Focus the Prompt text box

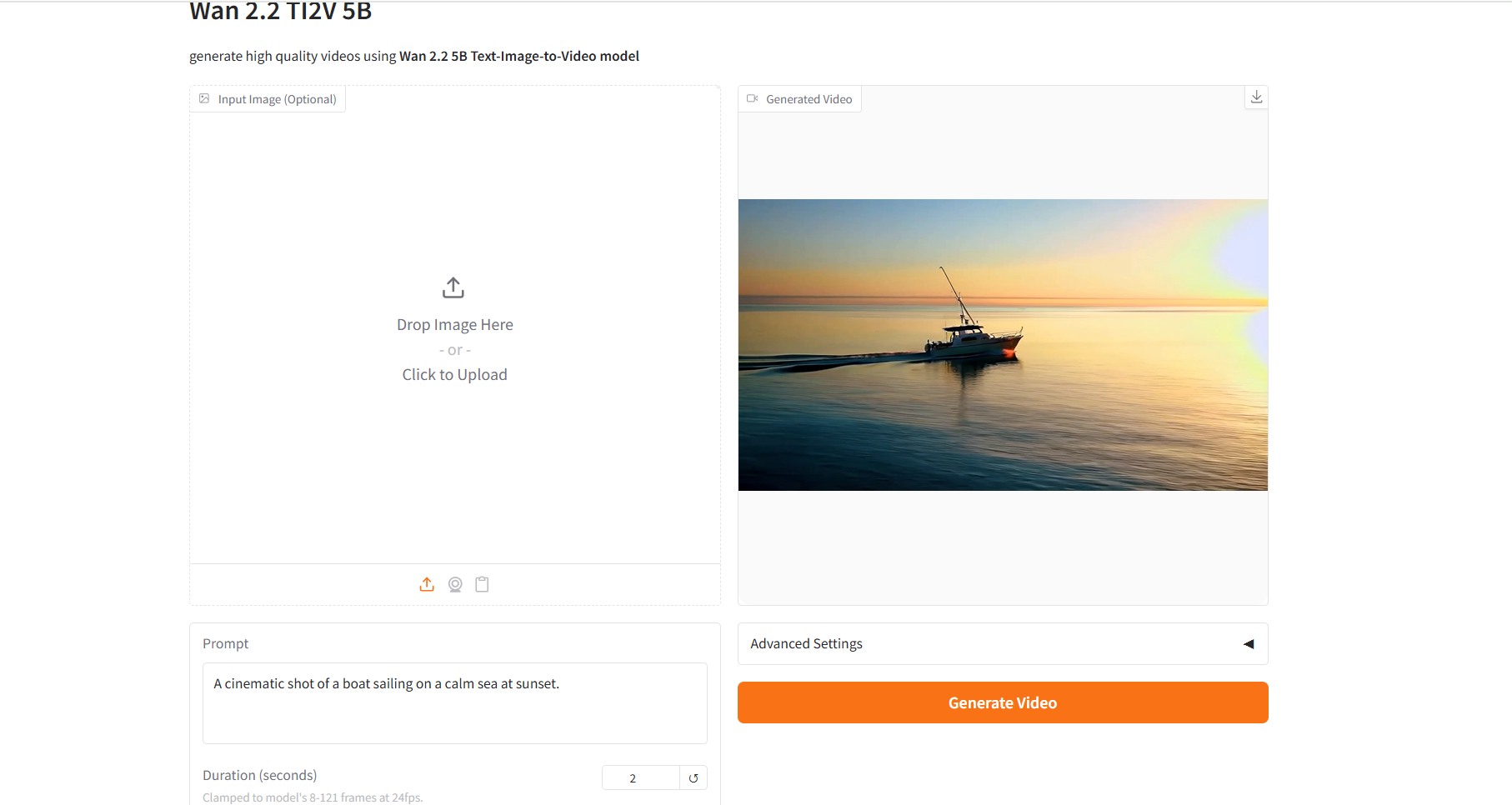455,703
